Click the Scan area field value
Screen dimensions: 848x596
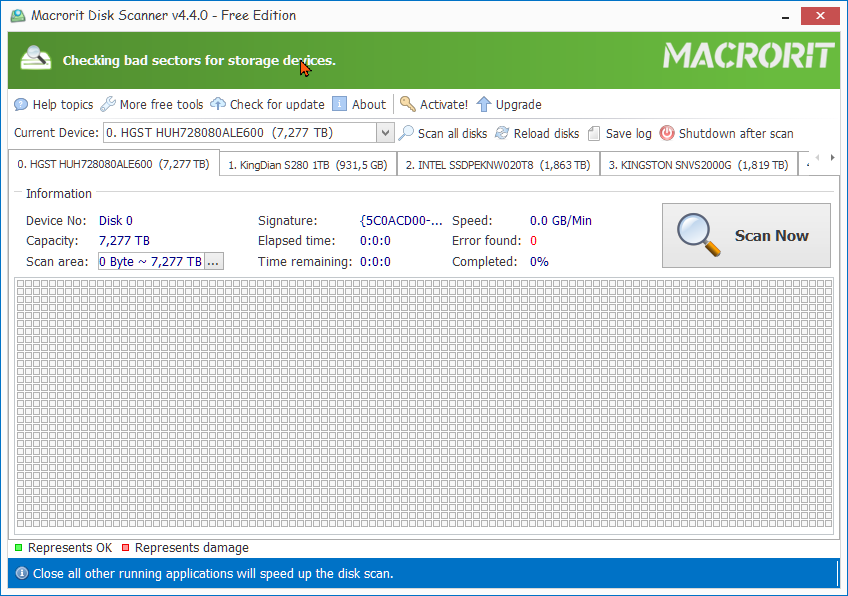tap(151, 262)
